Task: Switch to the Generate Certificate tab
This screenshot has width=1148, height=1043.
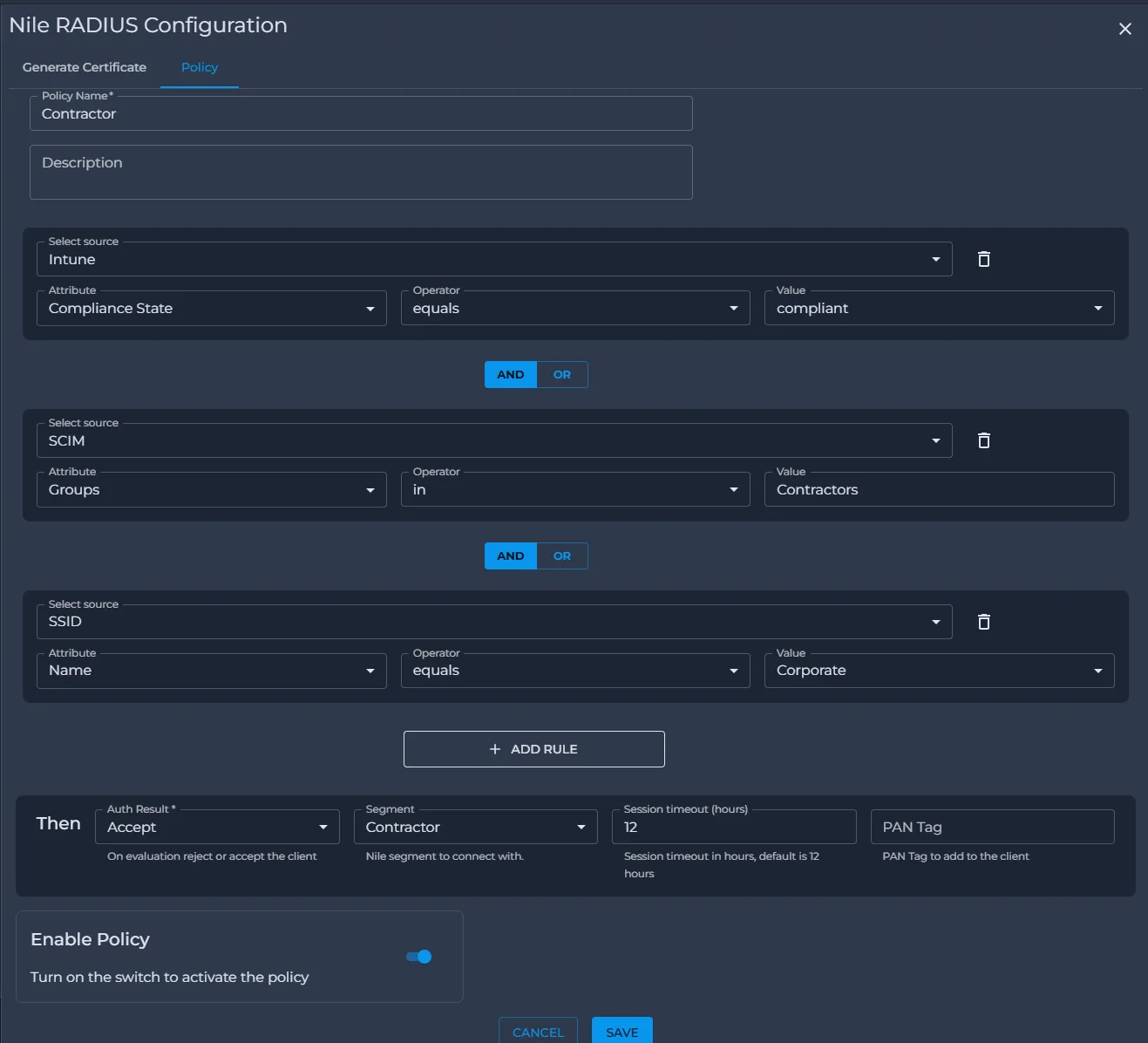Action: point(85,67)
